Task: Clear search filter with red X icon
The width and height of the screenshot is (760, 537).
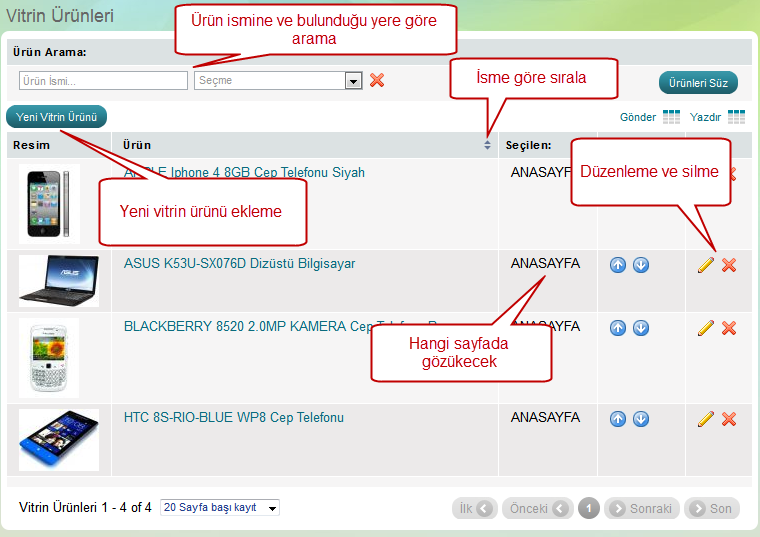Action: coord(377,80)
